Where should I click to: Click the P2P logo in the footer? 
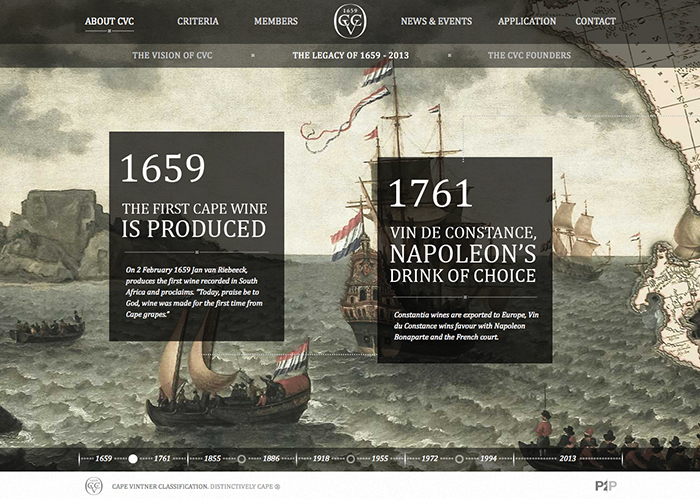pos(606,486)
